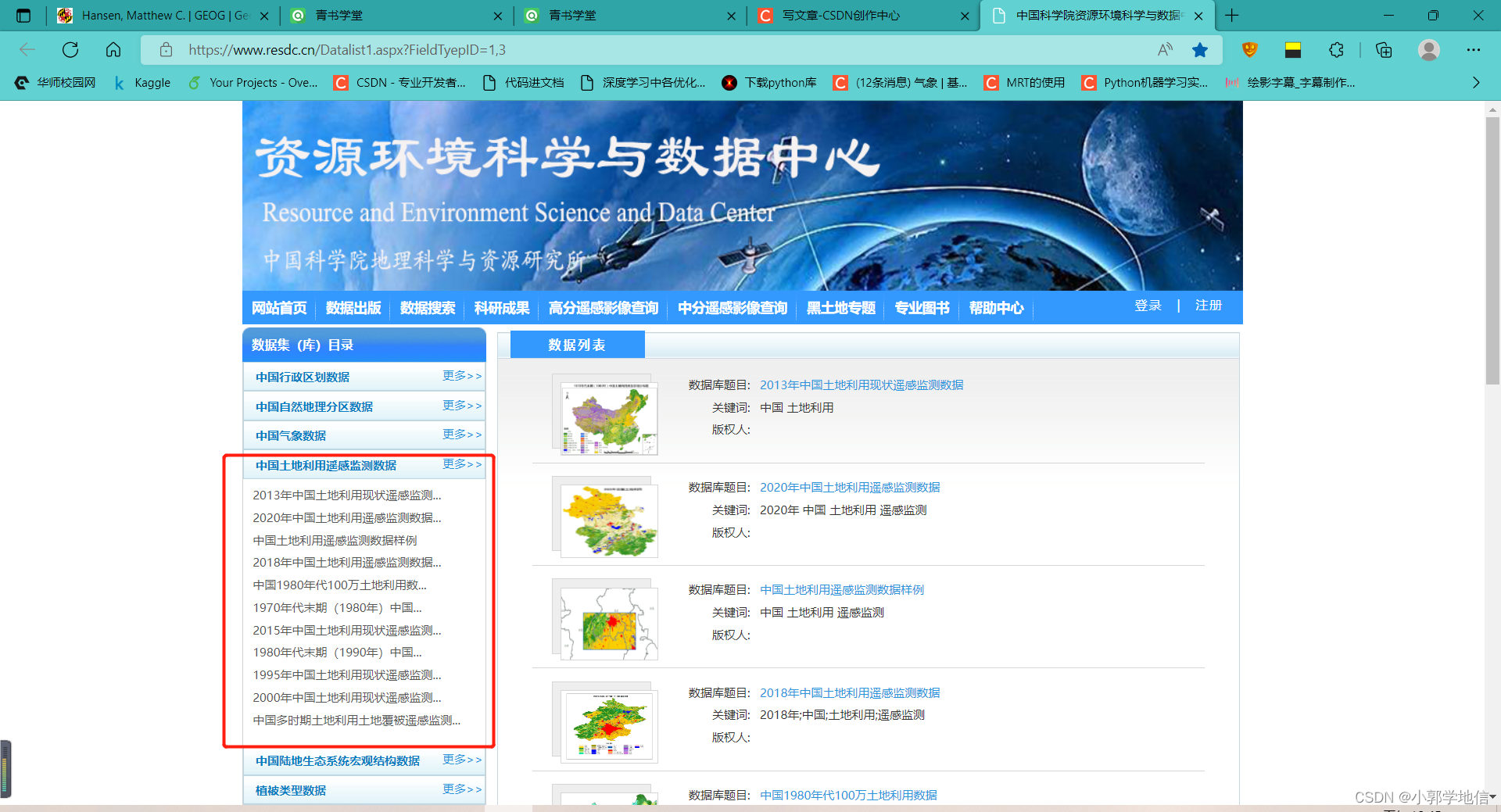Close the 写文章-CSDN创作中心 tab
The image size is (1501, 812).
coord(965,16)
